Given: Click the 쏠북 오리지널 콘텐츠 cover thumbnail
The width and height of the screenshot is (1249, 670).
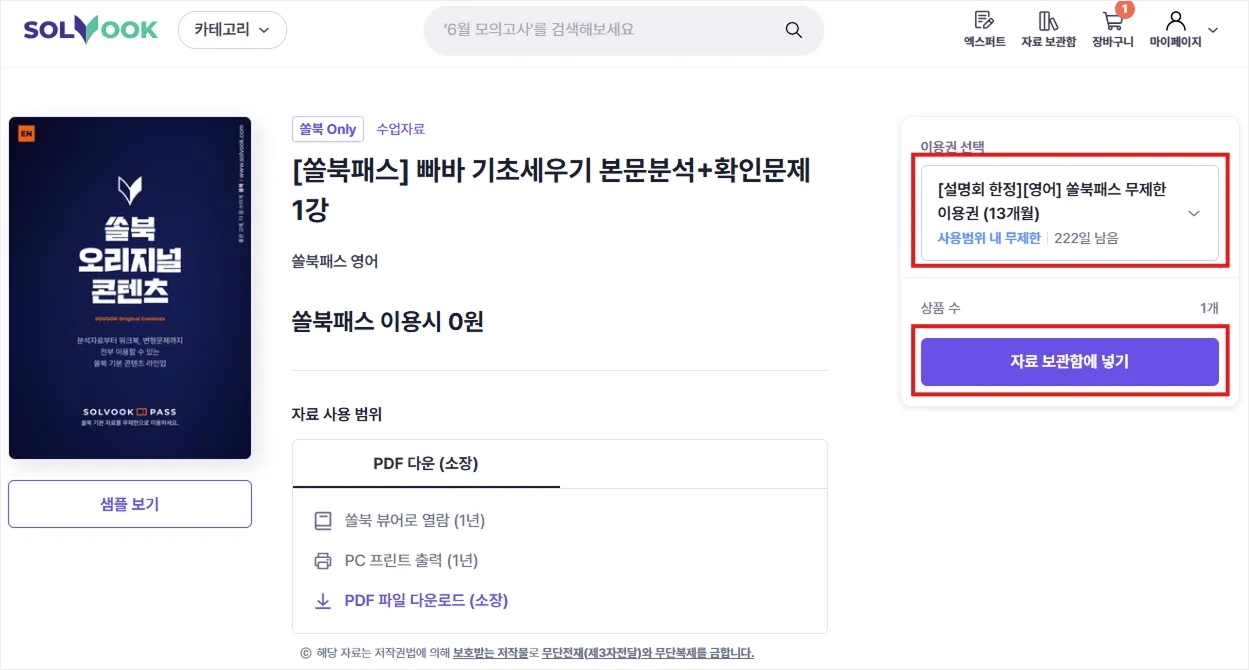Looking at the screenshot, I should [x=130, y=288].
